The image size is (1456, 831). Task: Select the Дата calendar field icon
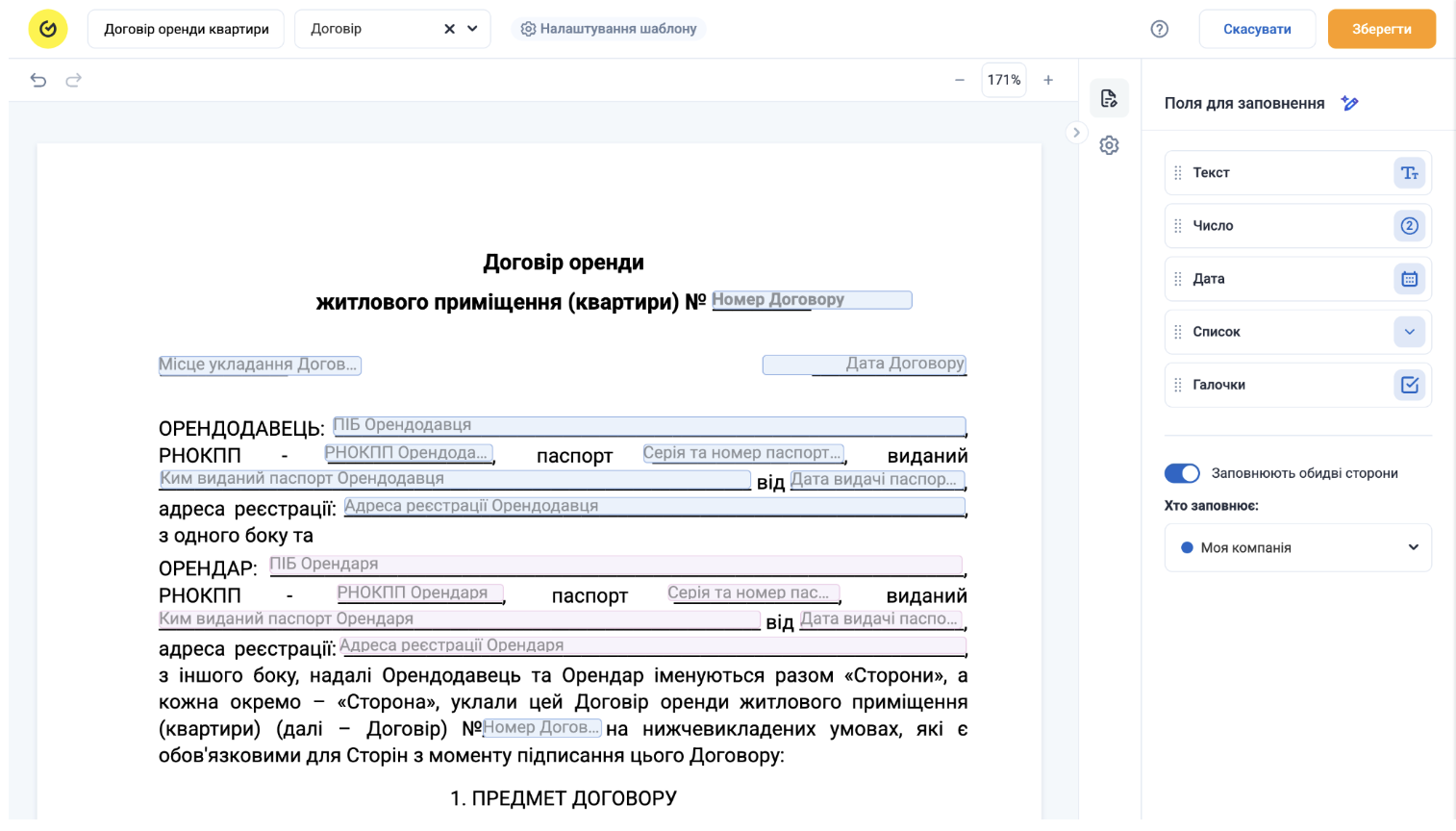[1409, 279]
